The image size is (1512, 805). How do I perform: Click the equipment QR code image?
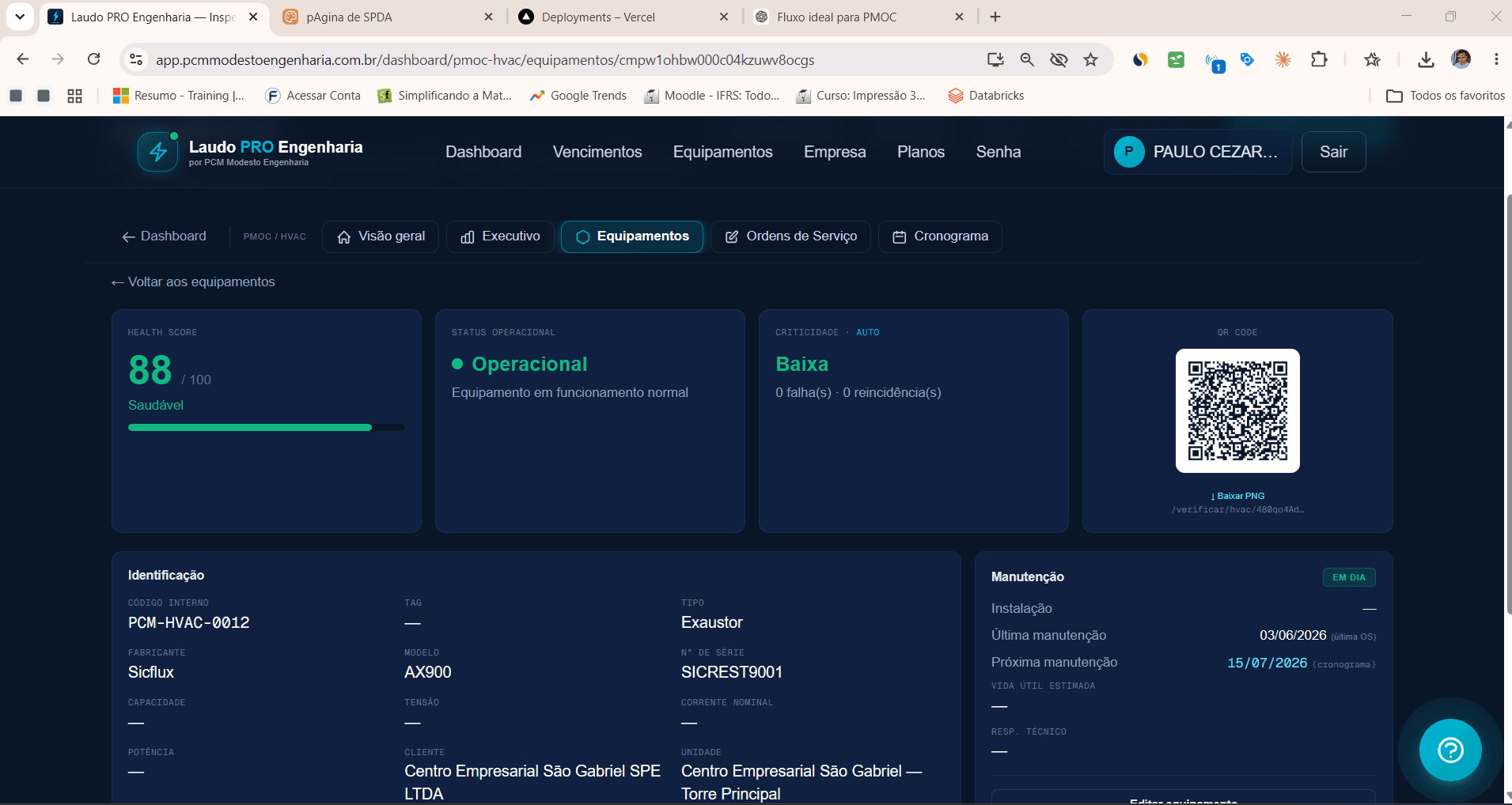[x=1237, y=410]
